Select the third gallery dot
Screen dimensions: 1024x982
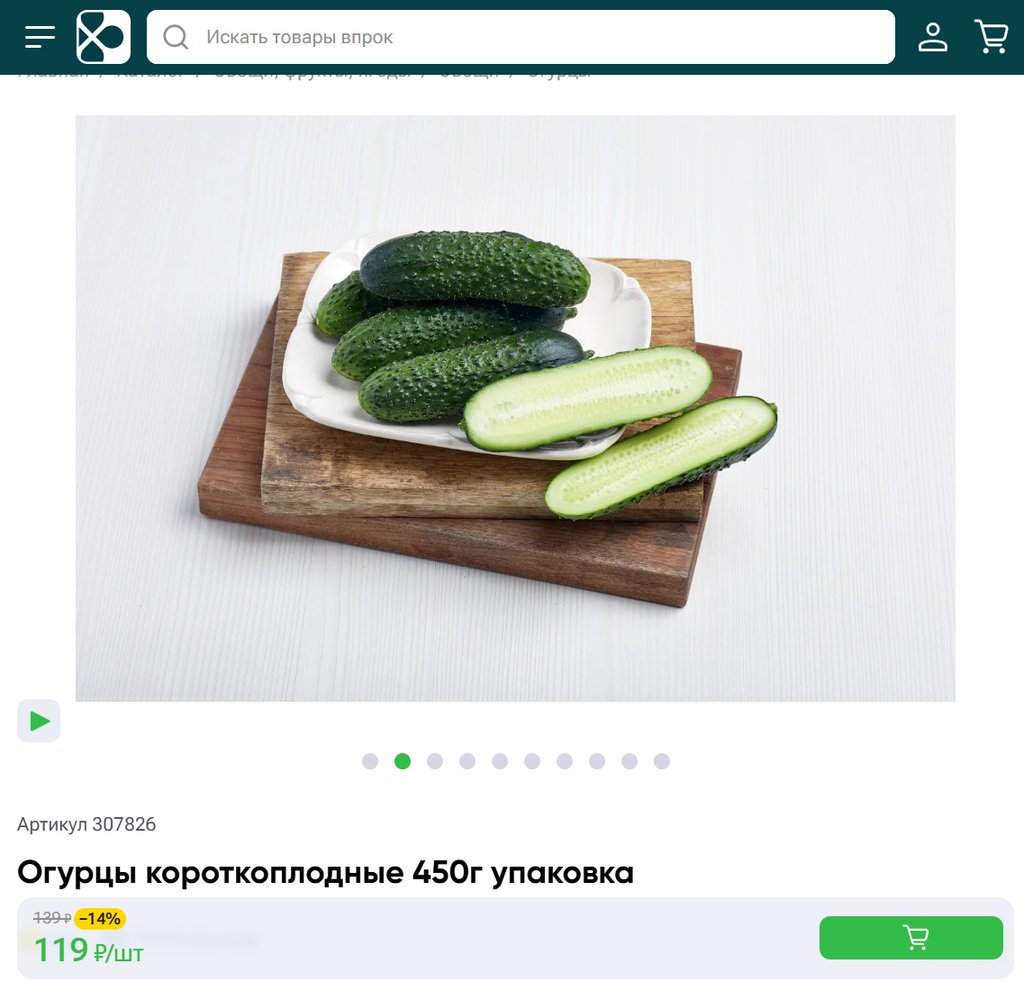coord(435,761)
